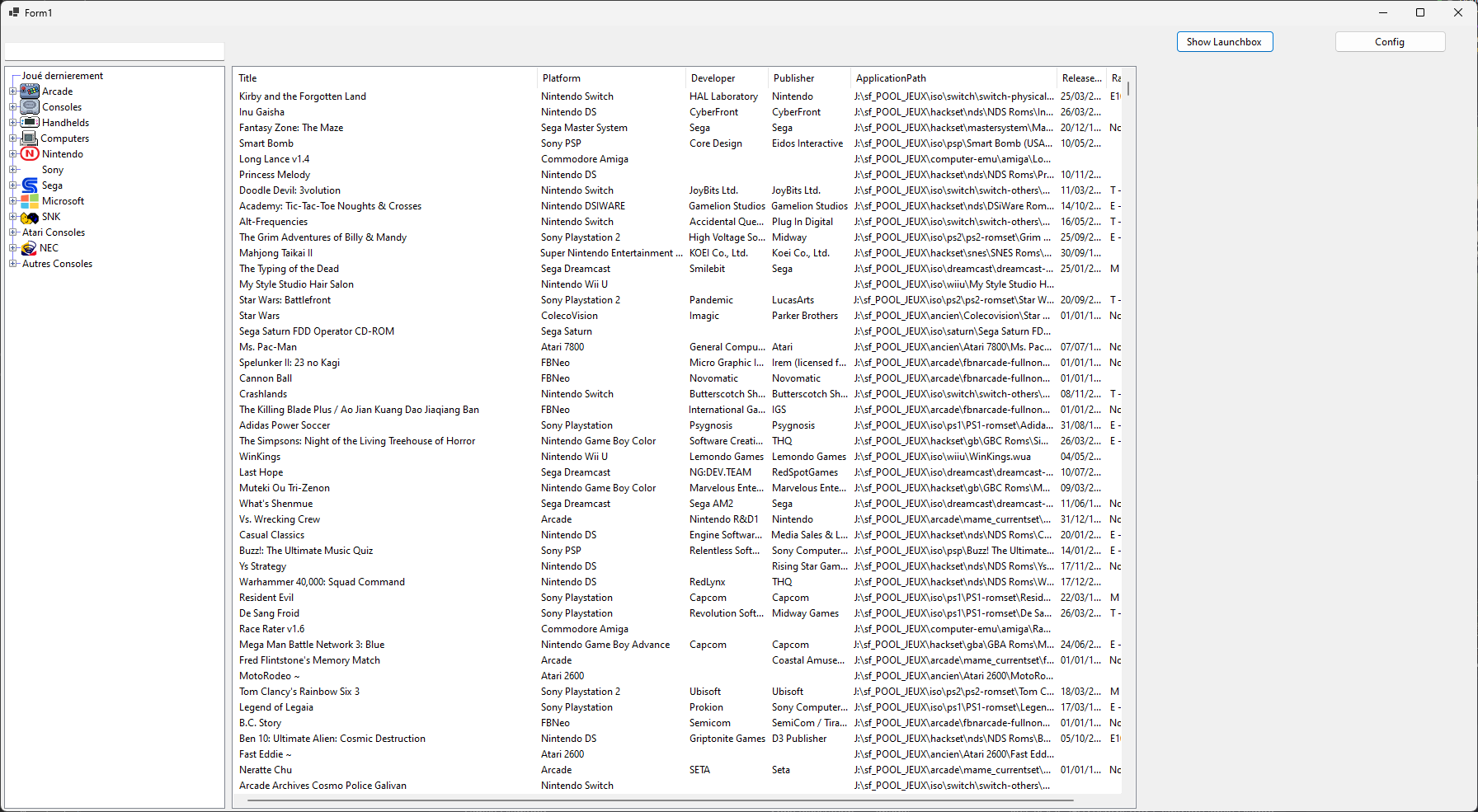Image resolution: width=1478 pixels, height=812 pixels.
Task: Click the NEC logo icon
Action: pos(29,248)
